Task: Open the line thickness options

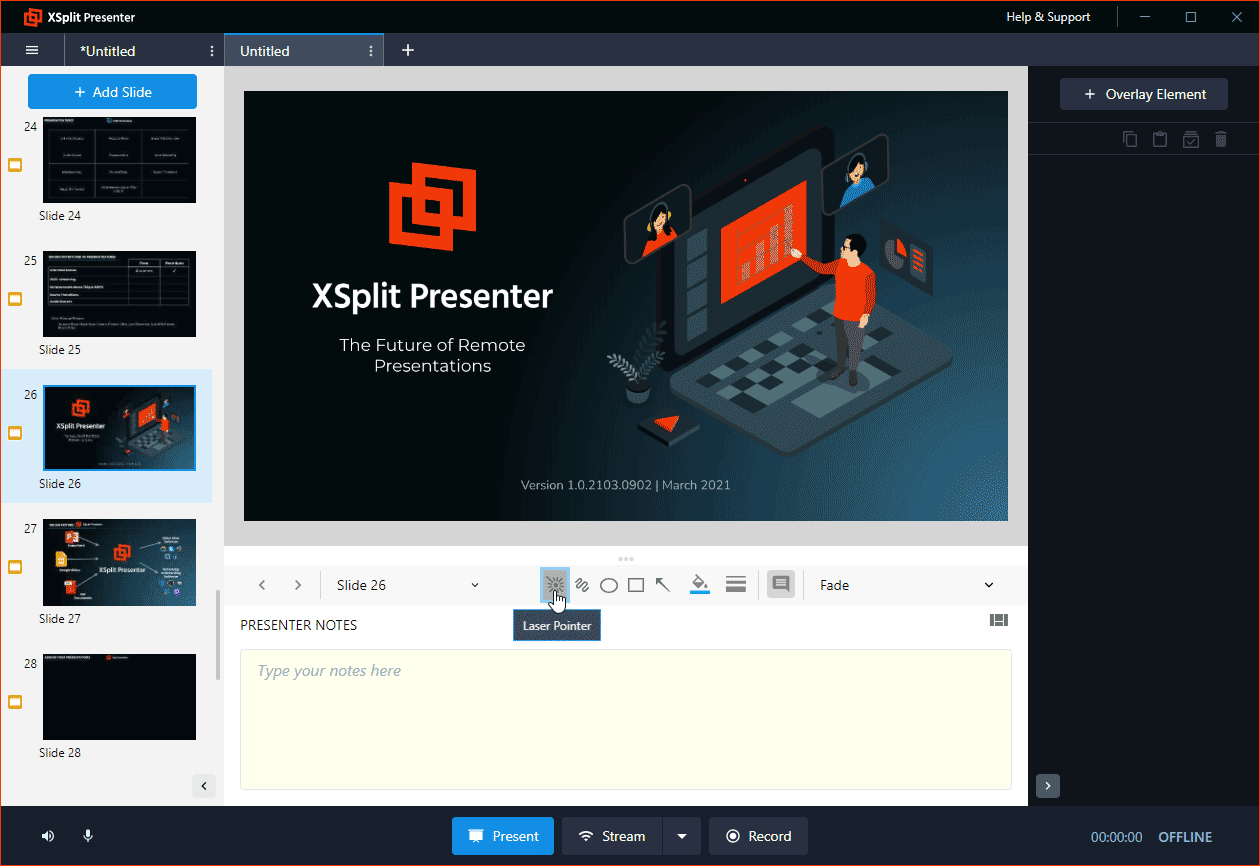Action: pyautogui.click(x=736, y=585)
